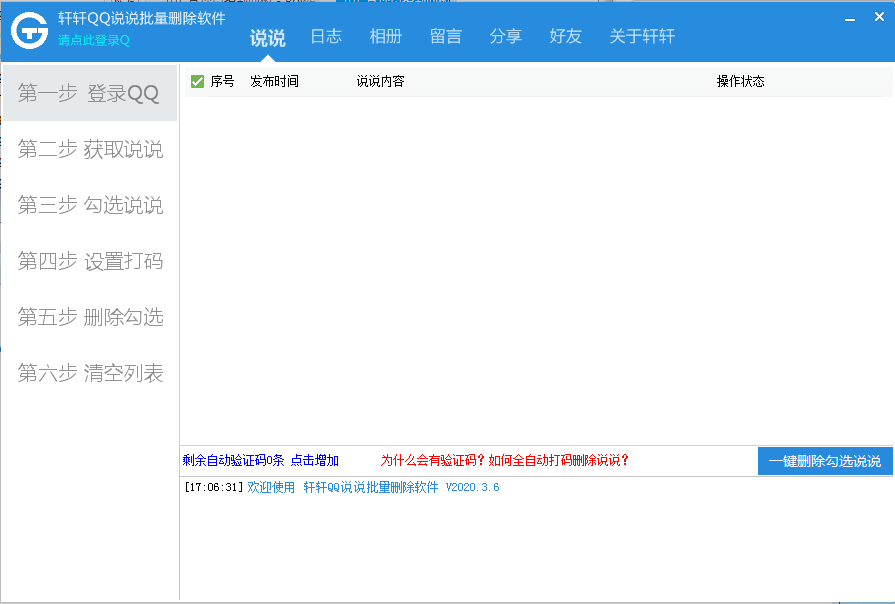Click the log entry 欢迎使用 轩轩QQ说说批量删除软件
Image resolution: width=895 pixels, height=604 pixels.
[342, 487]
